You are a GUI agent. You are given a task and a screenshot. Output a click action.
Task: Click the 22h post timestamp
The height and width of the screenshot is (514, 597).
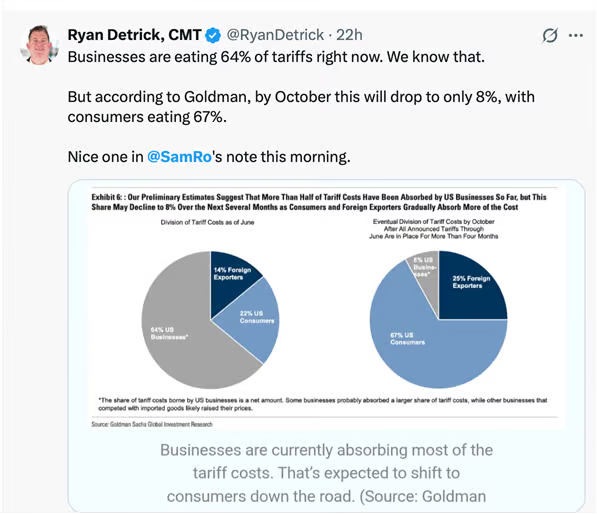[349, 35]
